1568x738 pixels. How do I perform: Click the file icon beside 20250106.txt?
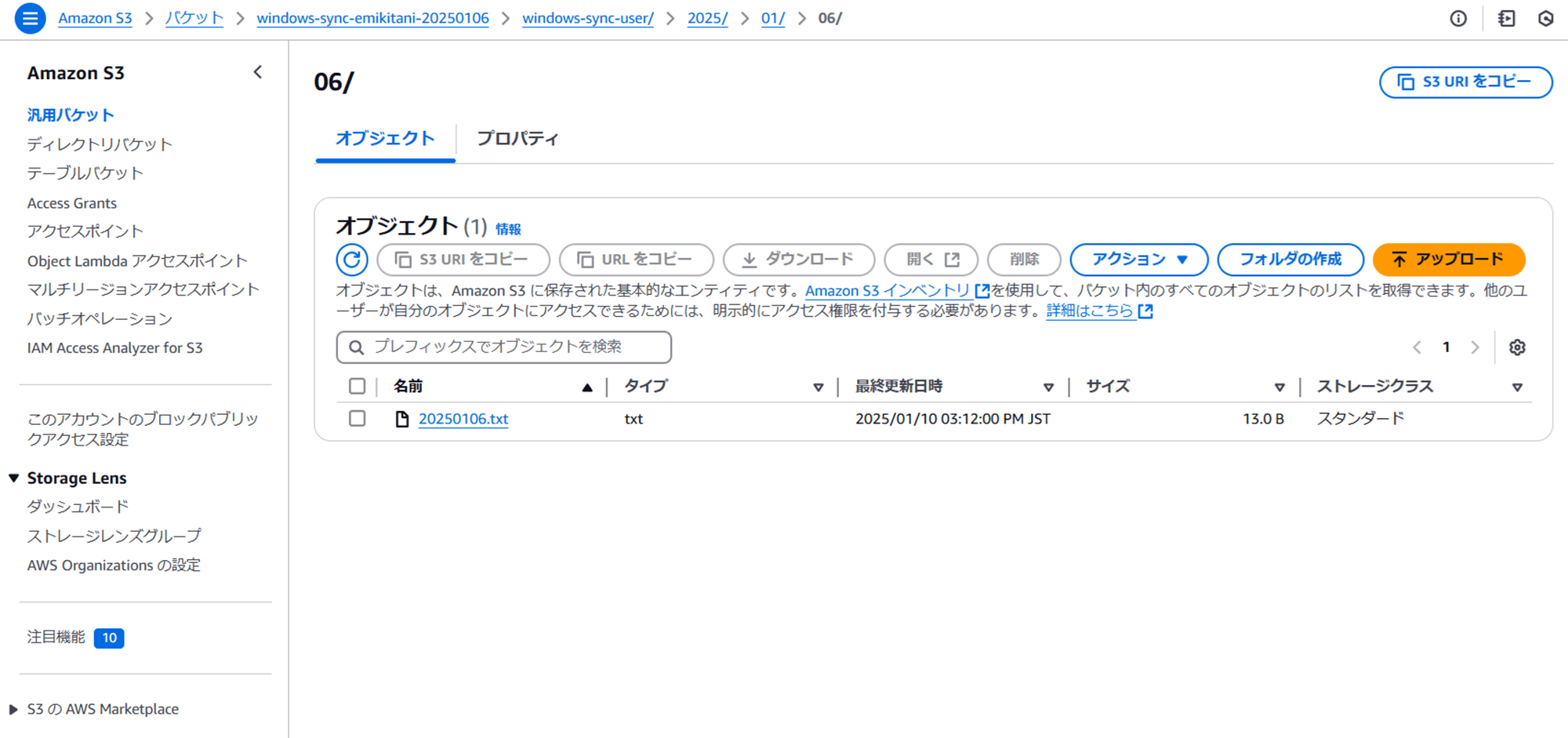point(402,420)
